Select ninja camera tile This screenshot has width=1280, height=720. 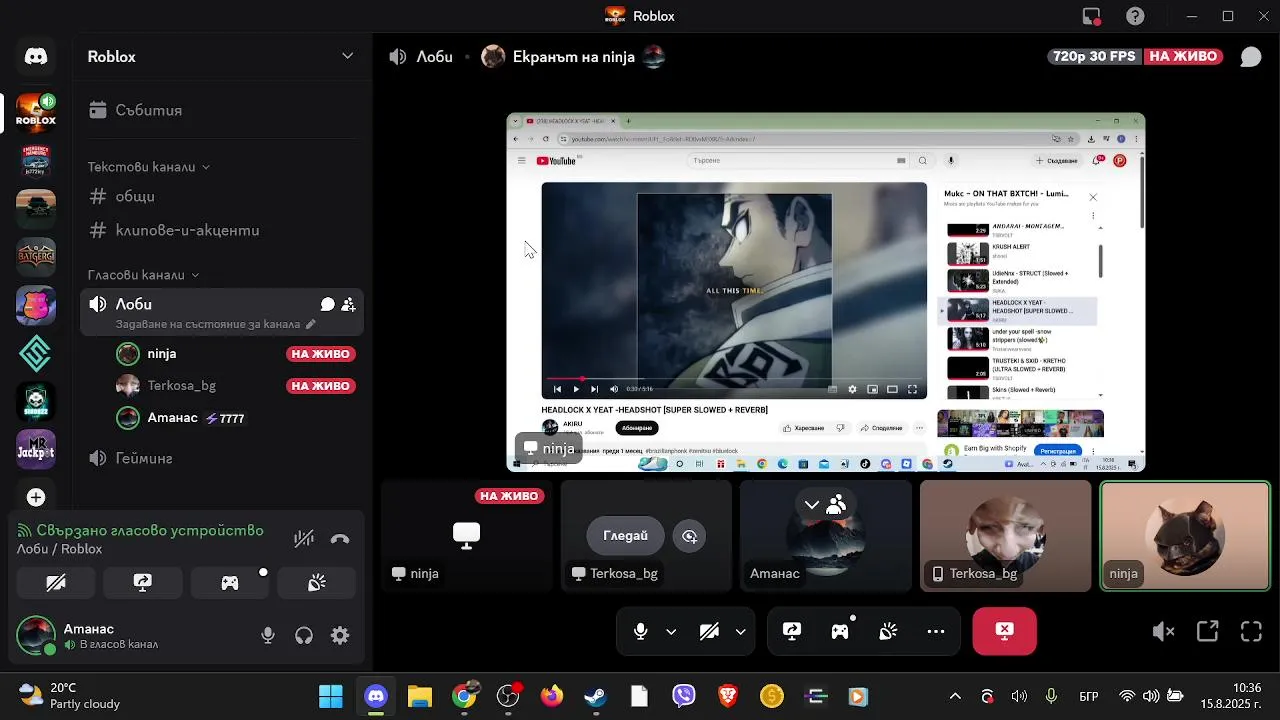click(1185, 536)
